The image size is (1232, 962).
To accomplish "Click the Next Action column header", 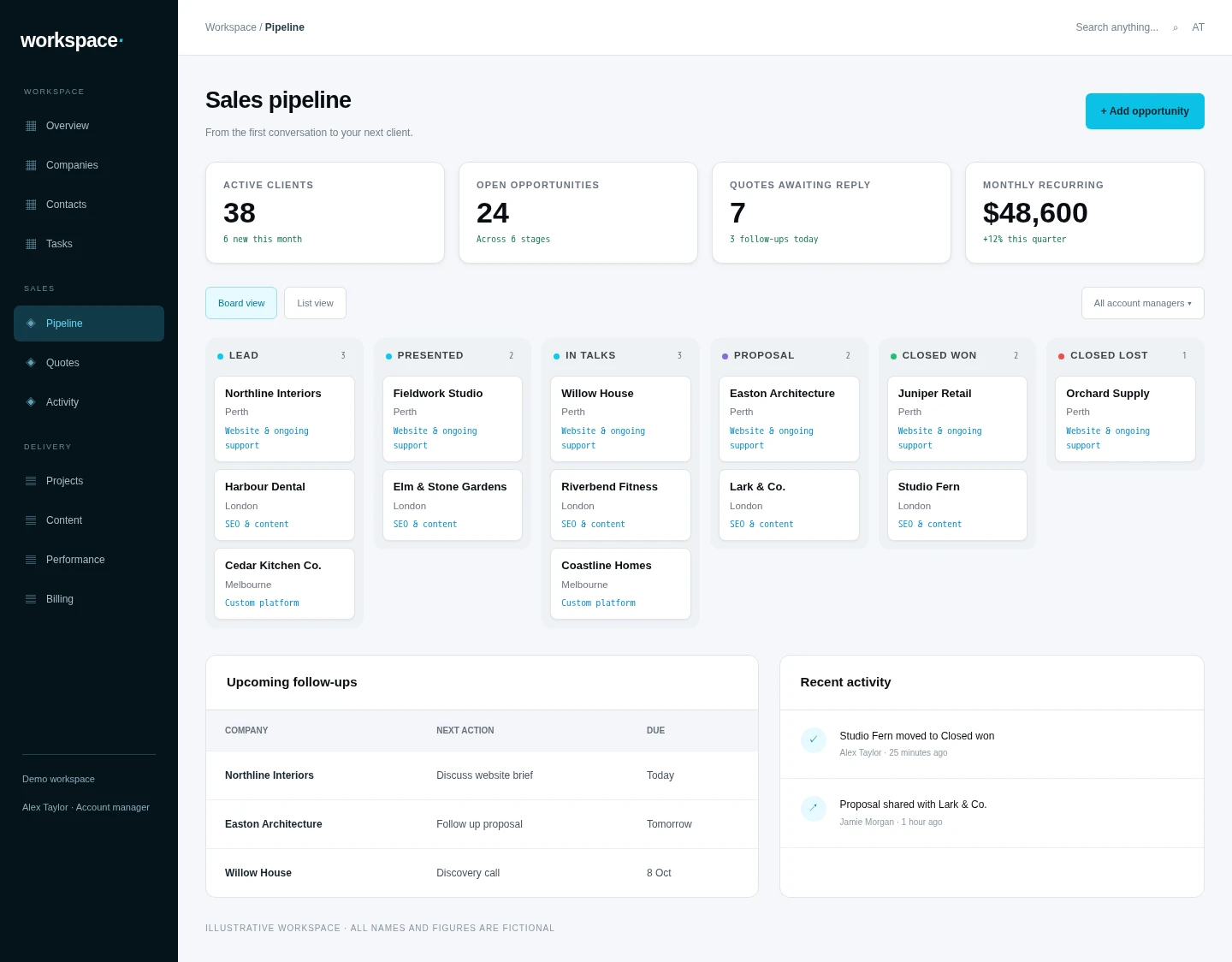I will [465, 731].
